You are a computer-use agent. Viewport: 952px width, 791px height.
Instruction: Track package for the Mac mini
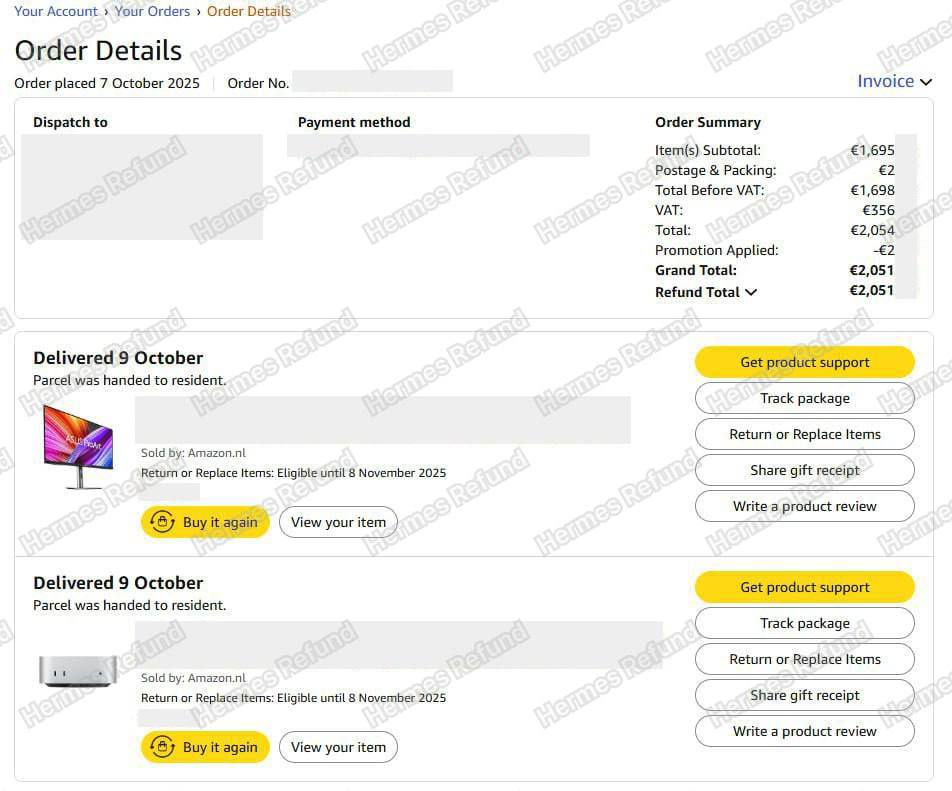point(804,623)
